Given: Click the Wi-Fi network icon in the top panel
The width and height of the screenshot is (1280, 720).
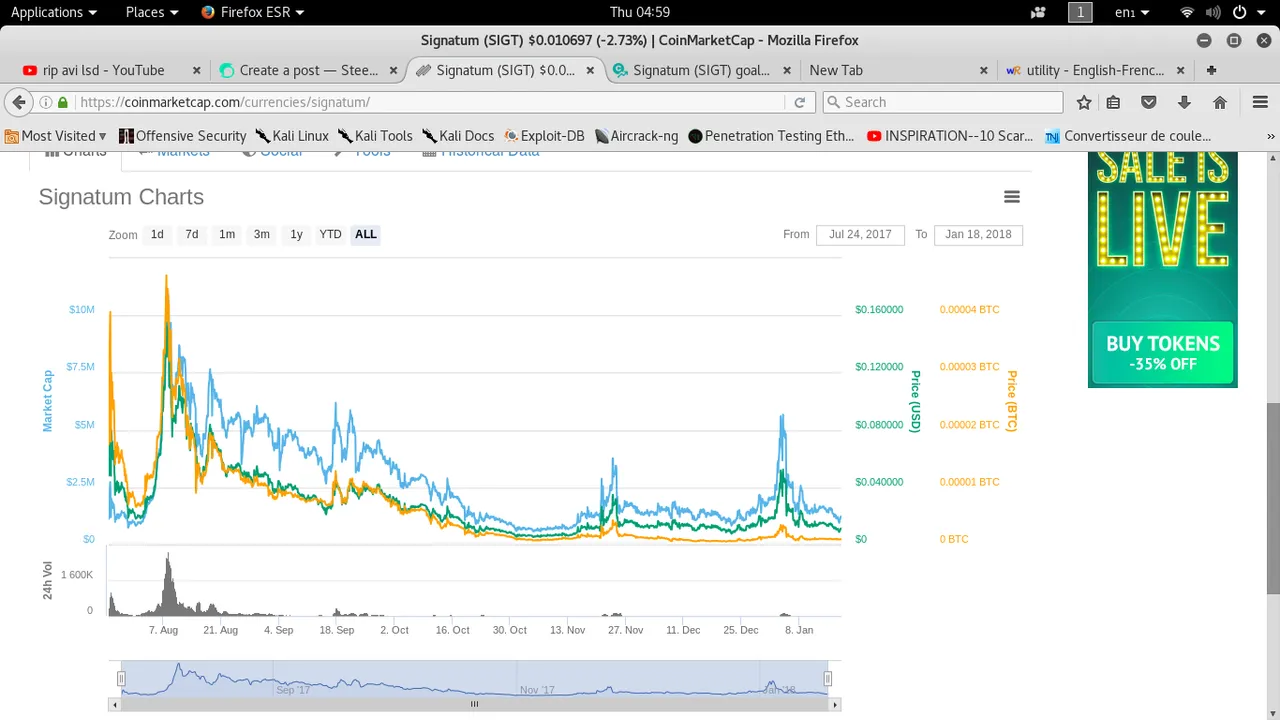Looking at the screenshot, I should coord(1187,12).
